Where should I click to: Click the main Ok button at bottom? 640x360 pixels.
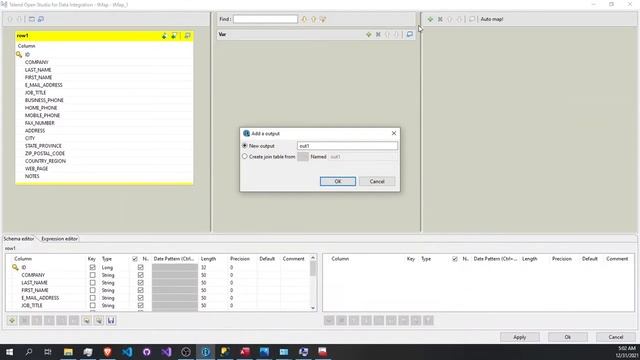[x=568, y=337]
